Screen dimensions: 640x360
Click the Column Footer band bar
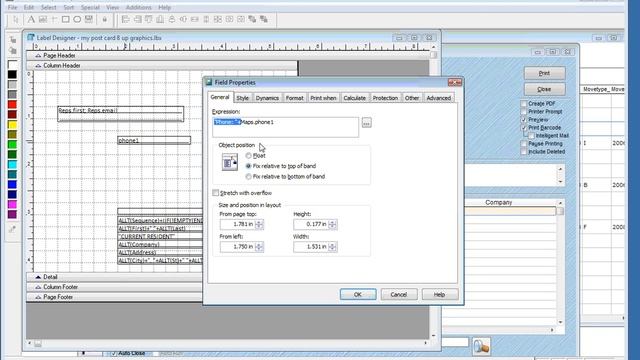click(114, 287)
